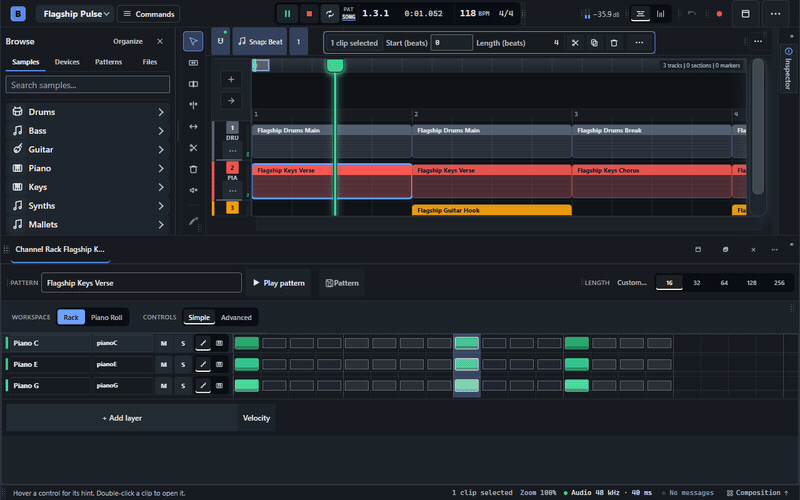Open the Inspector panel

point(788,68)
